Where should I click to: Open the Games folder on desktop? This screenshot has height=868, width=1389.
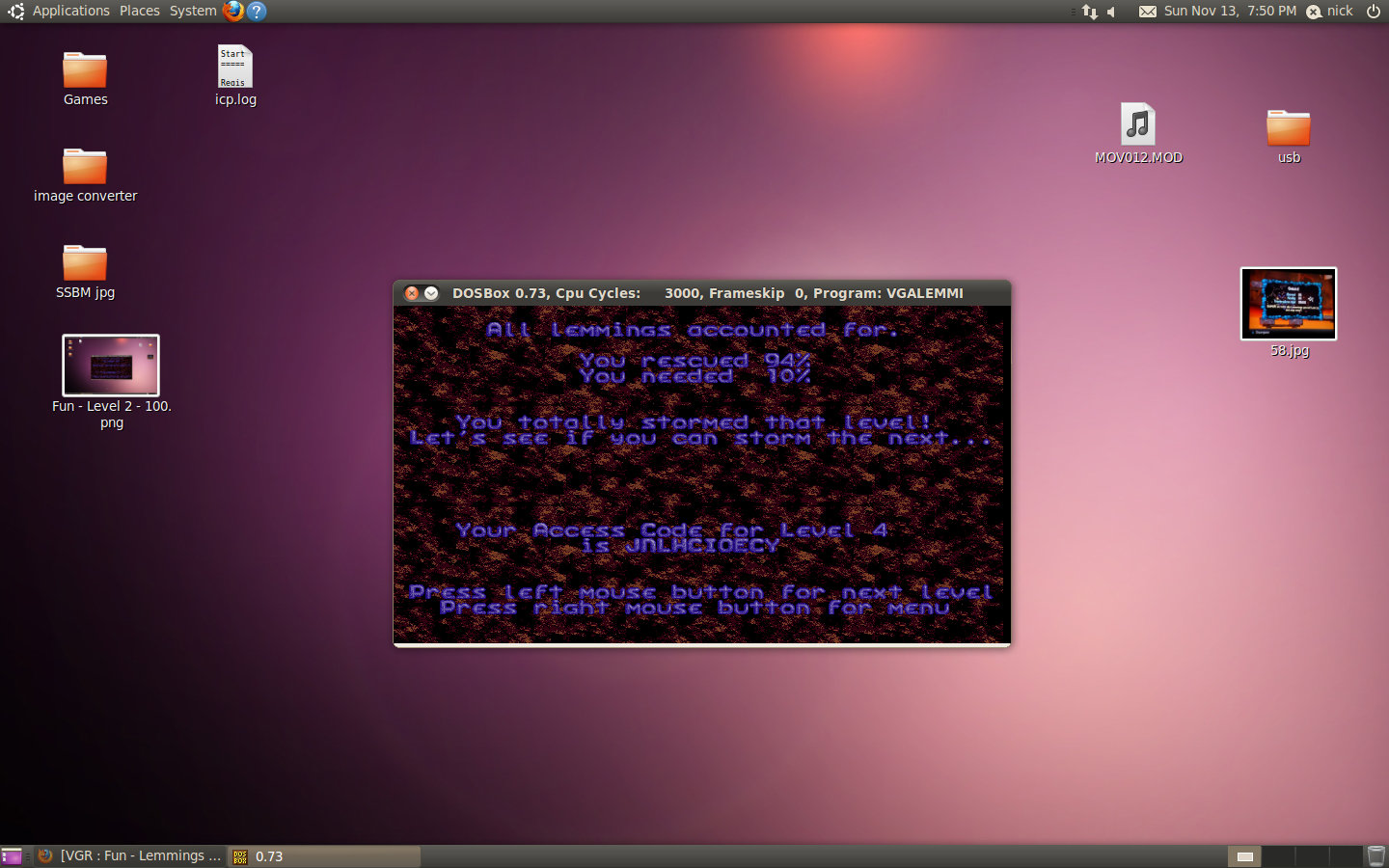click(x=85, y=71)
